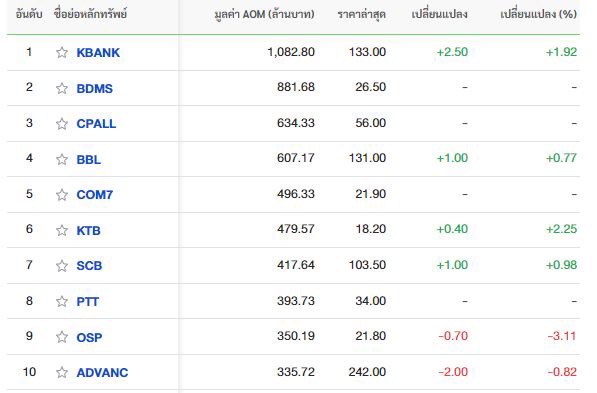Star the OSP stock row

[62, 337]
